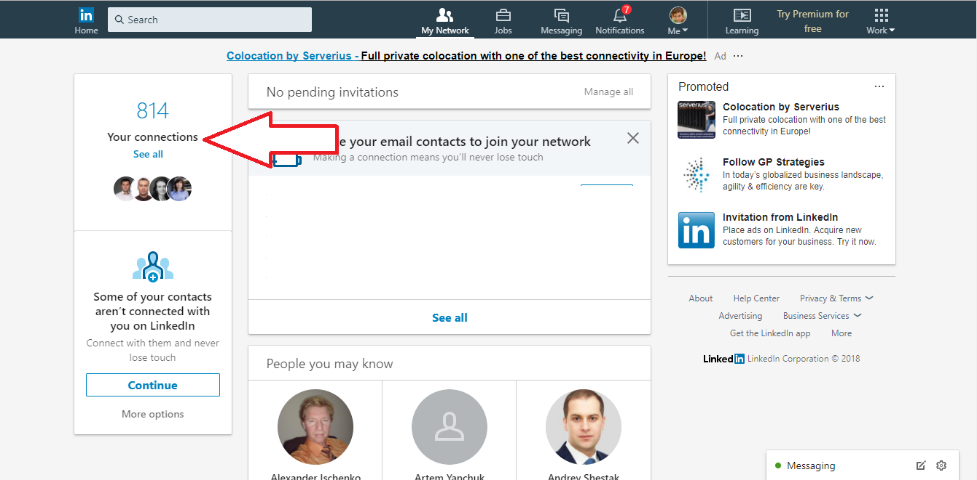
Task: Open Invitation from LinkedIn link
Action: coord(780,217)
